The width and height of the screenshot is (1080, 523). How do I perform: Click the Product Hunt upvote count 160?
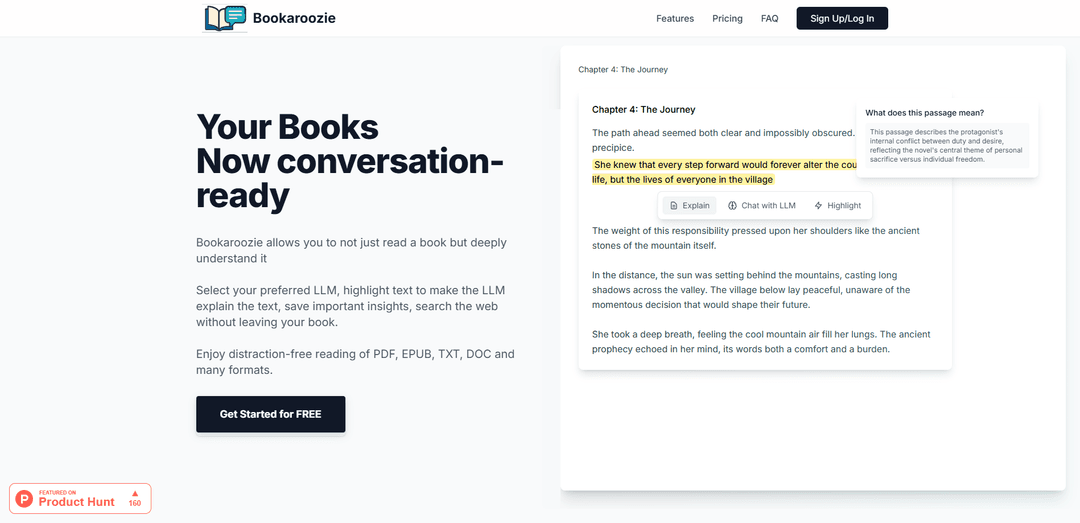point(135,503)
